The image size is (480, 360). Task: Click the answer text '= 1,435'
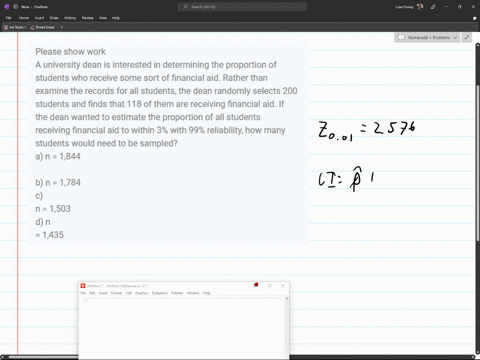point(49,235)
